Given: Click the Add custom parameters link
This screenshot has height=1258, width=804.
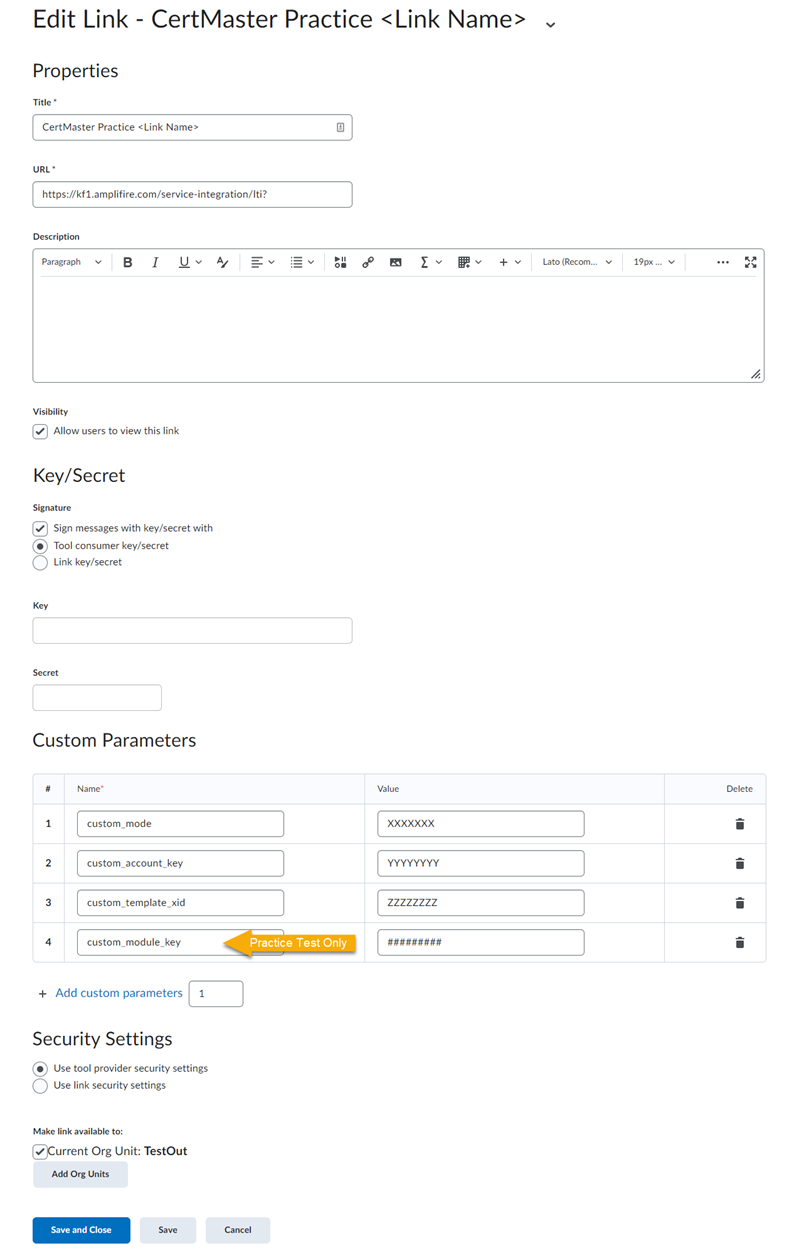Looking at the screenshot, I should [118, 993].
